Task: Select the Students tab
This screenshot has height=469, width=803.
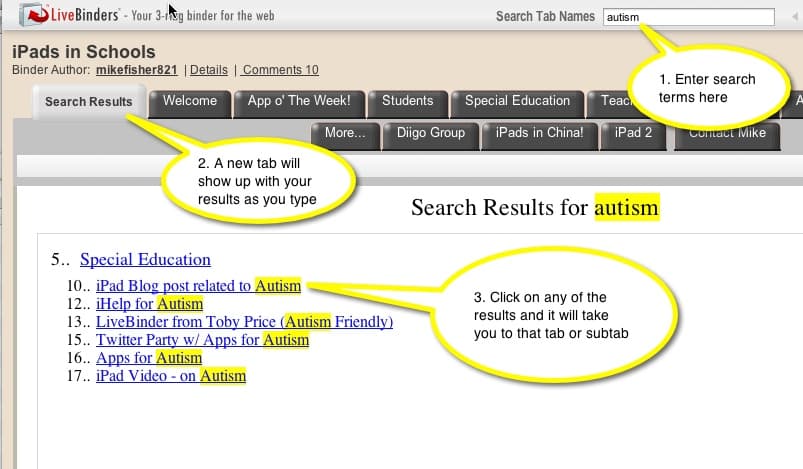Action: [408, 103]
